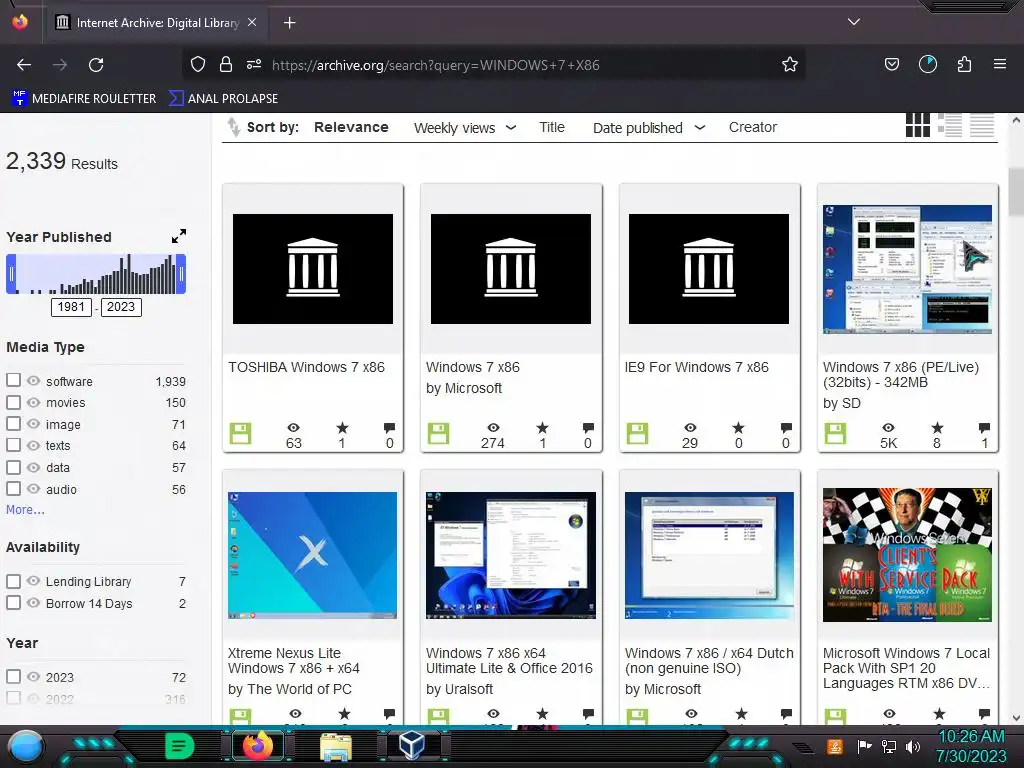Check the movies media type filter
Viewport: 1024px width, 768px height.
pos(13,402)
